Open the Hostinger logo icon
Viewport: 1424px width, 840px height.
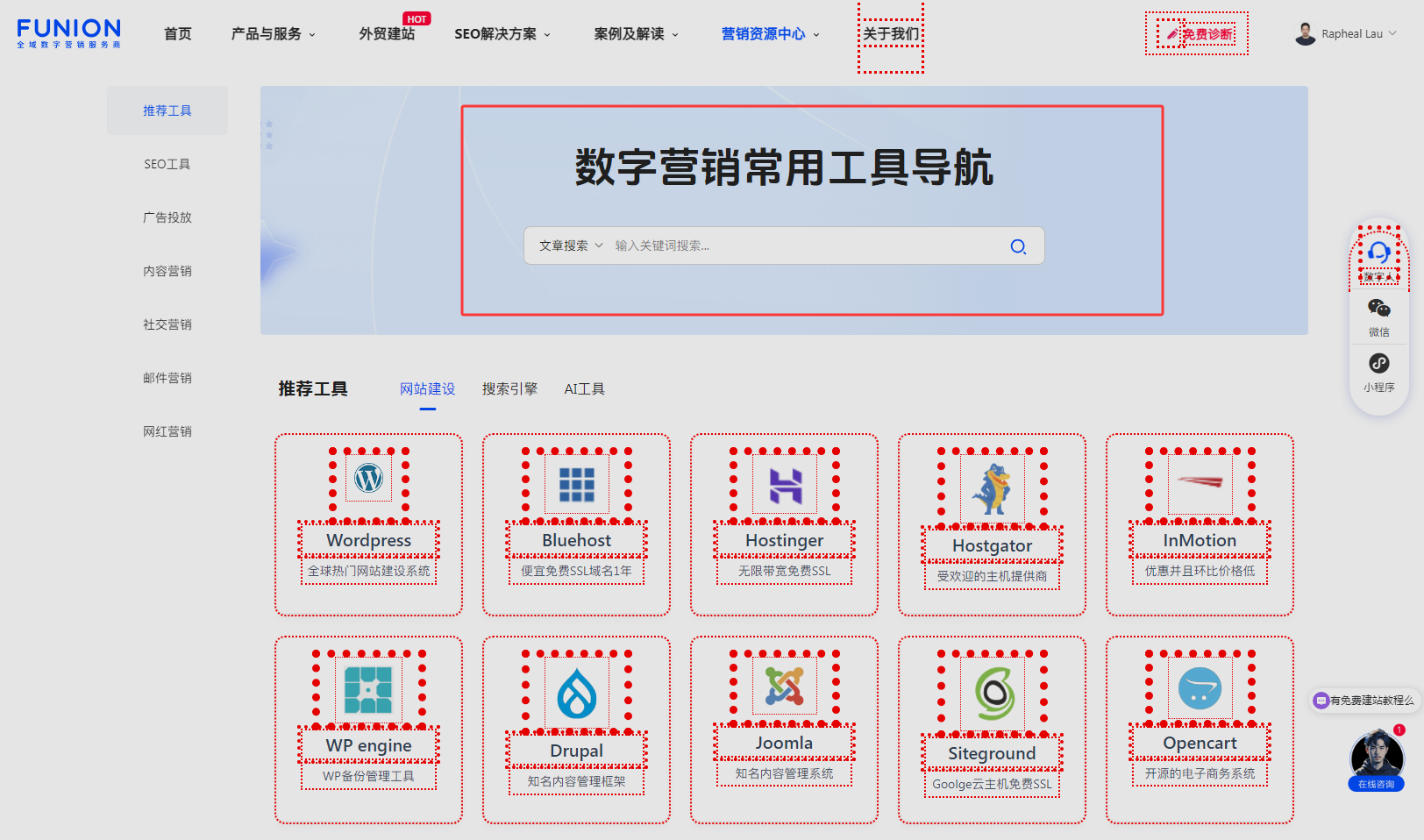(785, 484)
